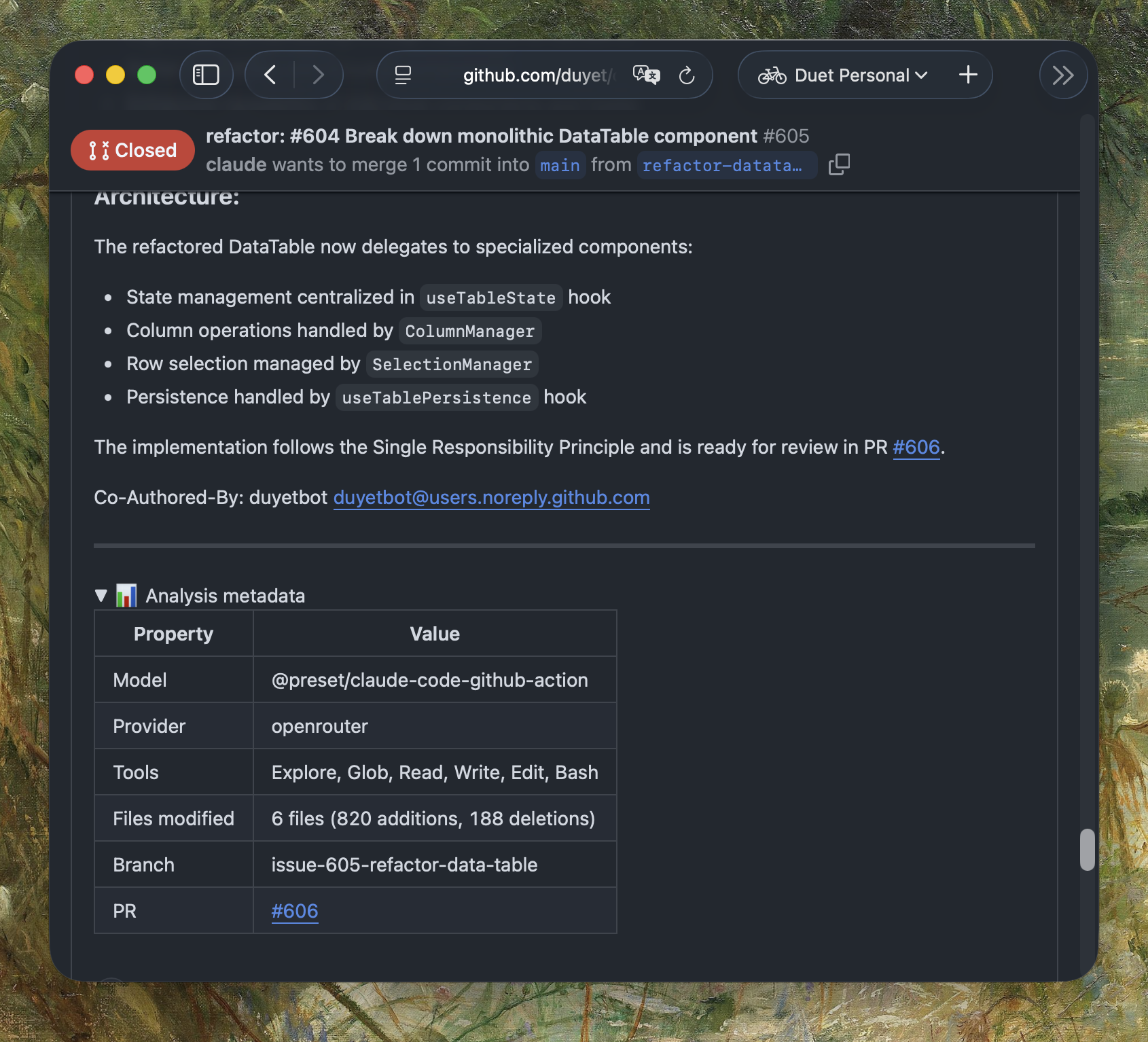Click the scrollbar thumb on the right

(1086, 848)
